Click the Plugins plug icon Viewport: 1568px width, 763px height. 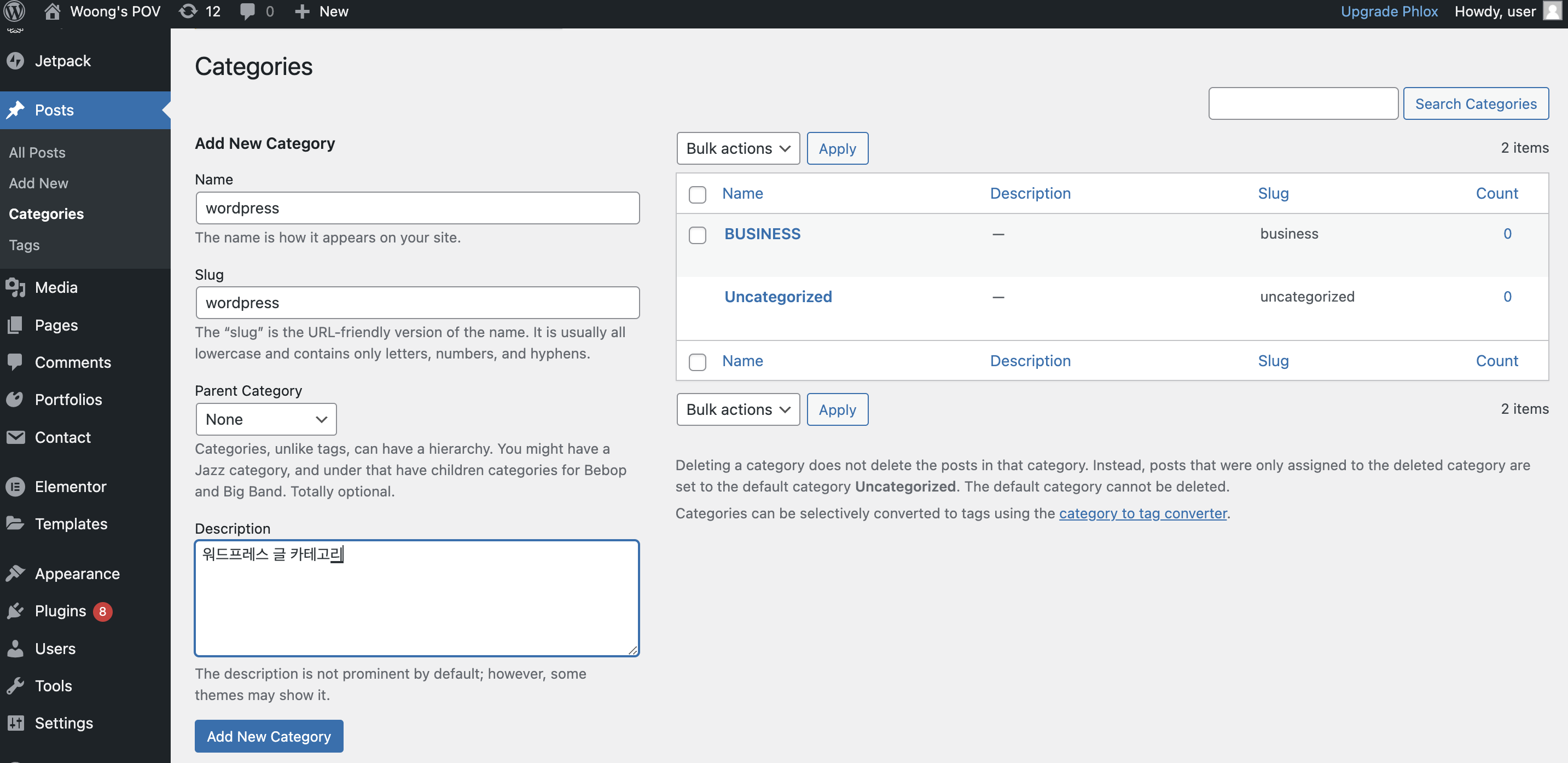[x=16, y=611]
